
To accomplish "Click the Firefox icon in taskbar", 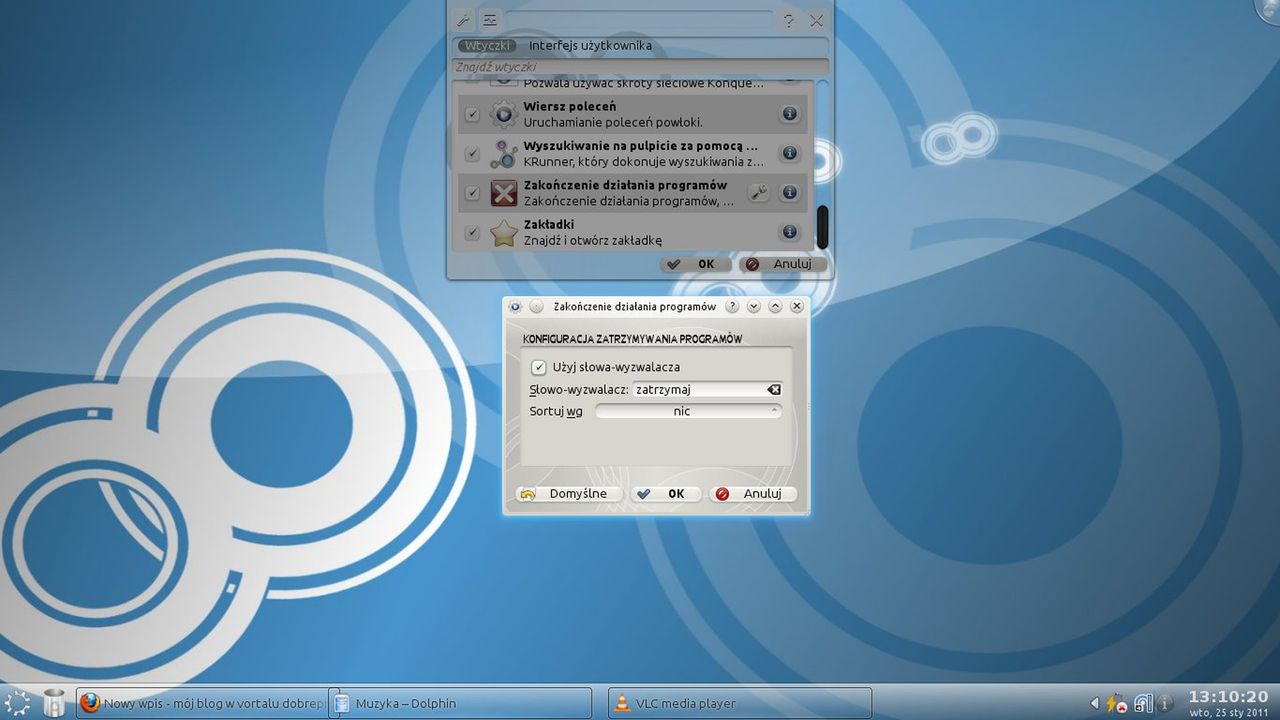I will (x=89, y=703).
